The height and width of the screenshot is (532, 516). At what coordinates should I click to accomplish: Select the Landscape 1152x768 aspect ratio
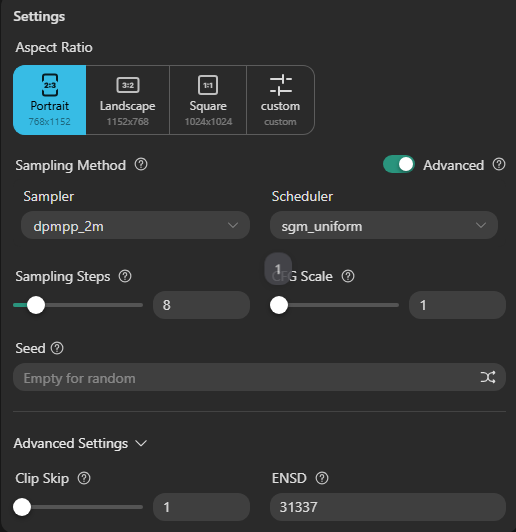pyautogui.click(x=128, y=100)
